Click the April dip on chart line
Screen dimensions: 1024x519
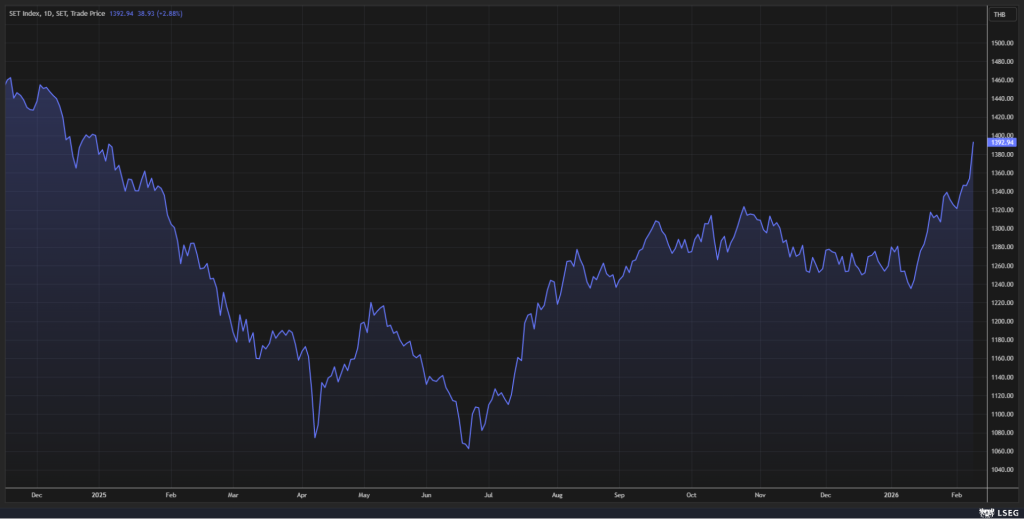(x=315, y=437)
